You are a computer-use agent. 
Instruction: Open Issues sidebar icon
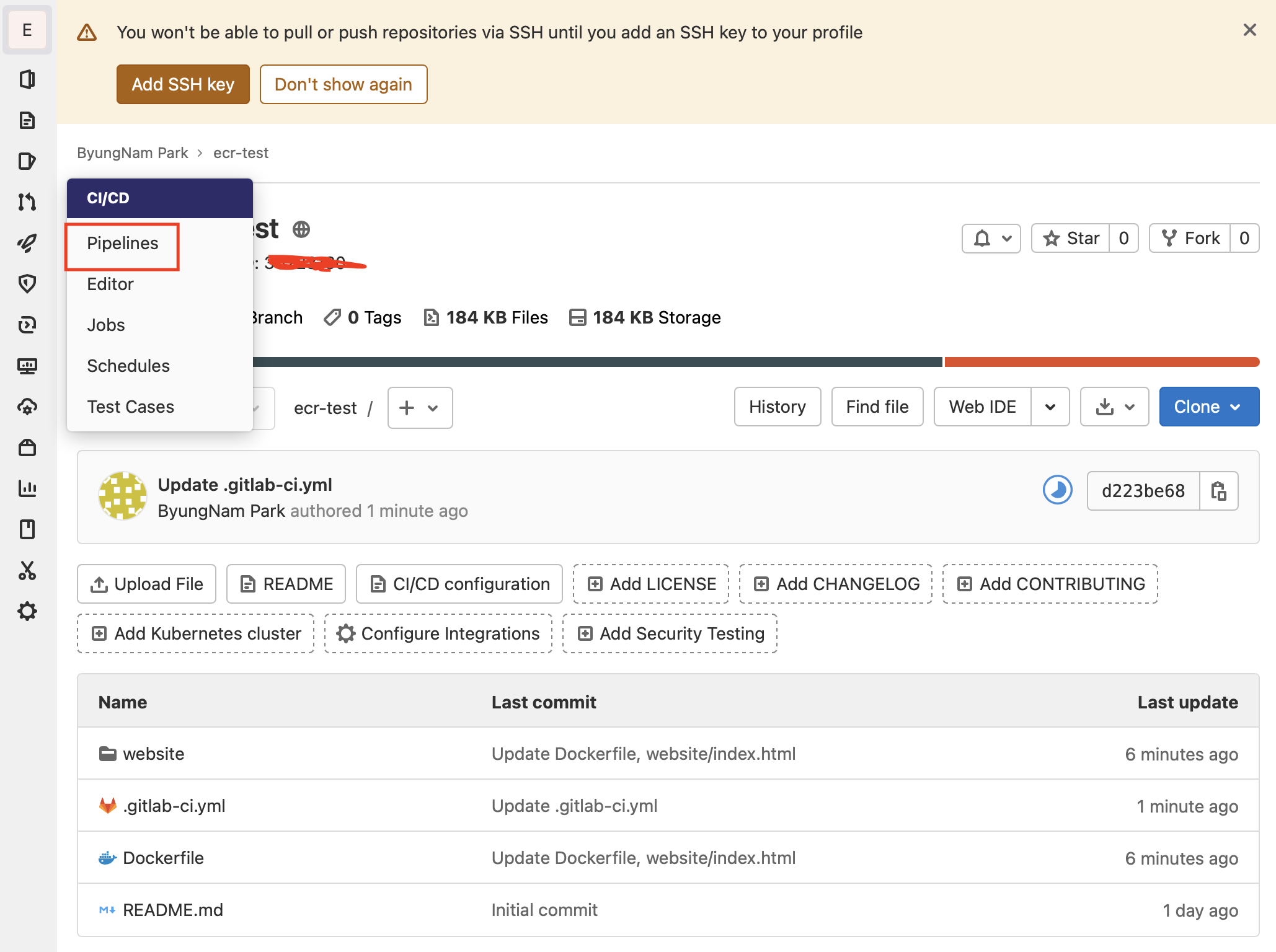(27, 161)
